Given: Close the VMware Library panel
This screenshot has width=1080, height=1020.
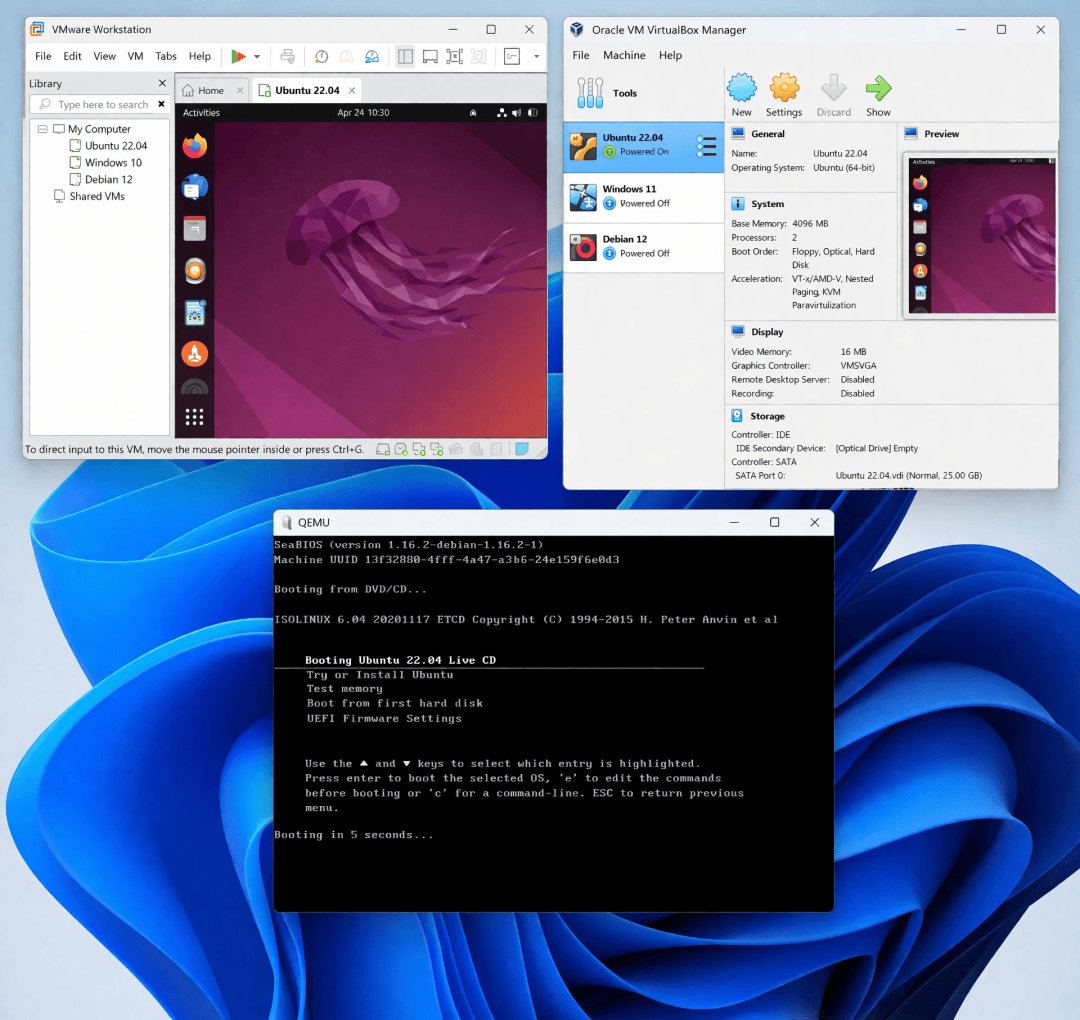Looking at the screenshot, I should point(163,83).
